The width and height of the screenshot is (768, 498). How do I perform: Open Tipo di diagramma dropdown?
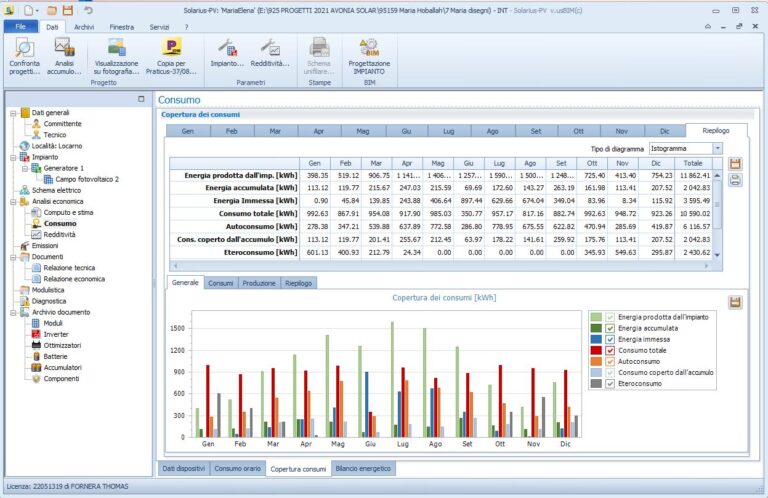point(718,148)
